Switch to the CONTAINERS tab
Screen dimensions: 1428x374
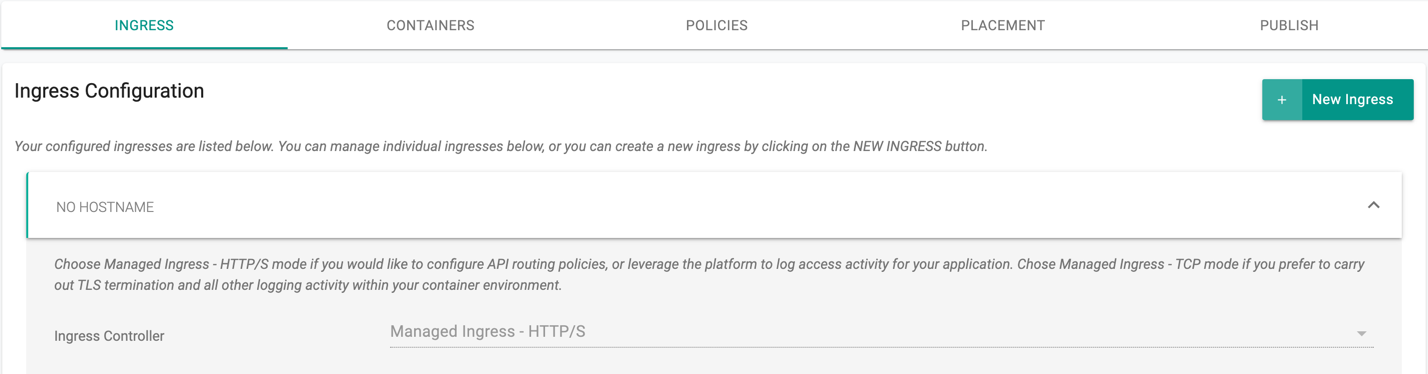pyautogui.click(x=430, y=25)
